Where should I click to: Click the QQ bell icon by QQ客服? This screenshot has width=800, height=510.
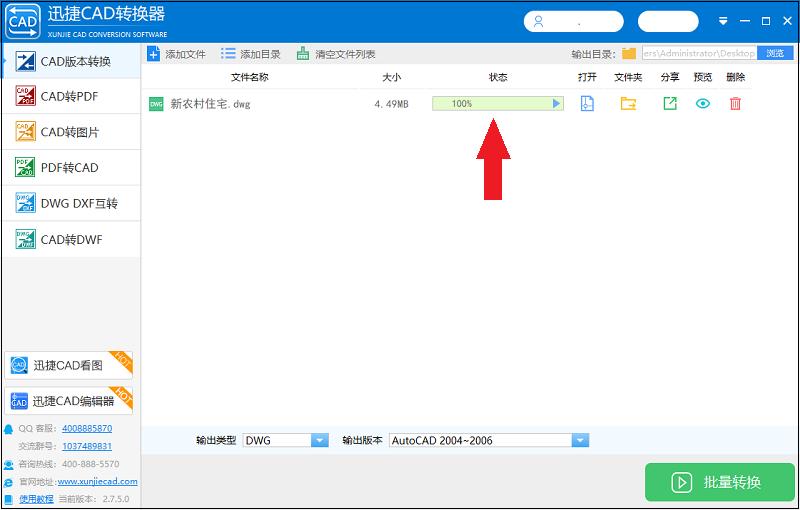(x=9, y=429)
